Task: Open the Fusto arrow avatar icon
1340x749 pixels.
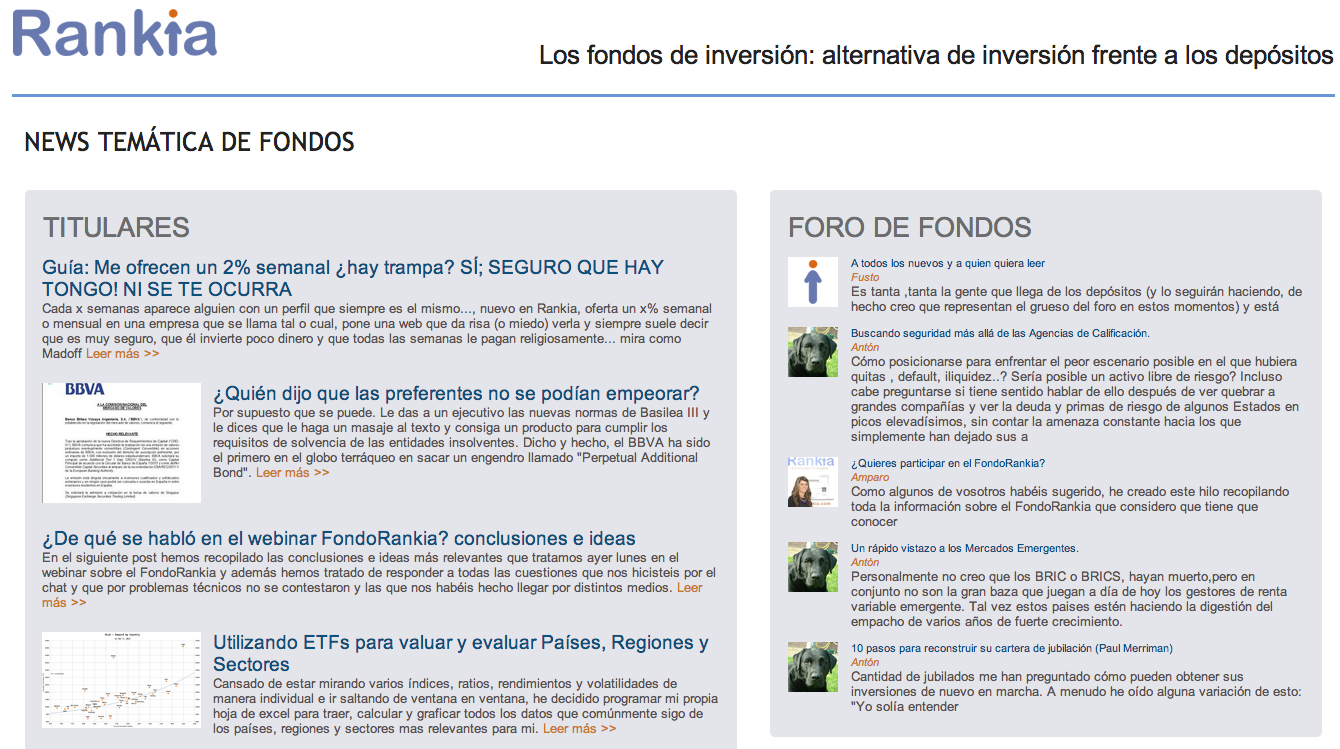Action: (813, 282)
